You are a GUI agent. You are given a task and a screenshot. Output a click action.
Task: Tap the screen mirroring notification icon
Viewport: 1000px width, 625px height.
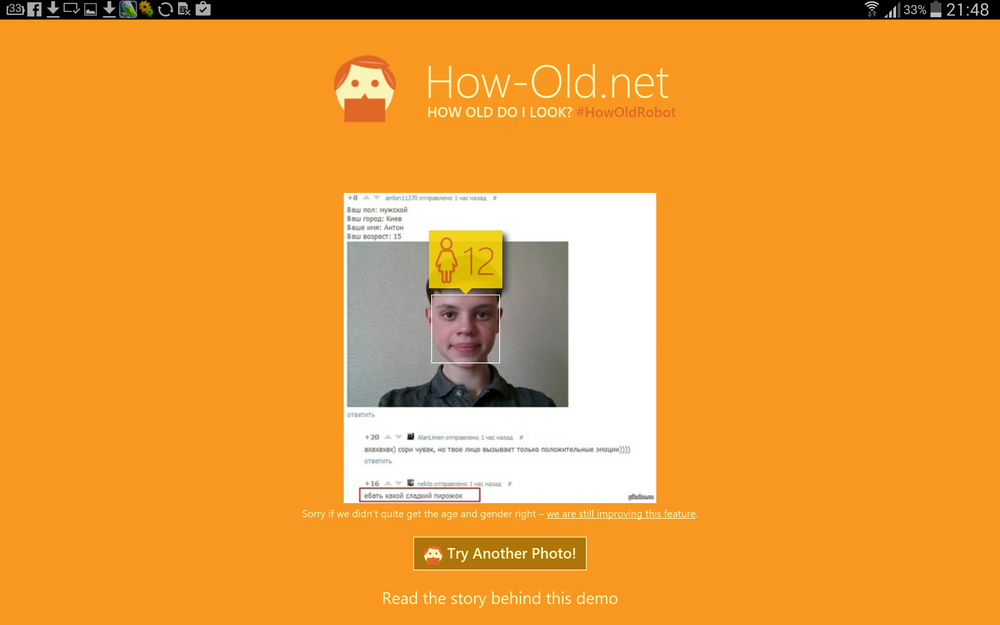click(71, 10)
